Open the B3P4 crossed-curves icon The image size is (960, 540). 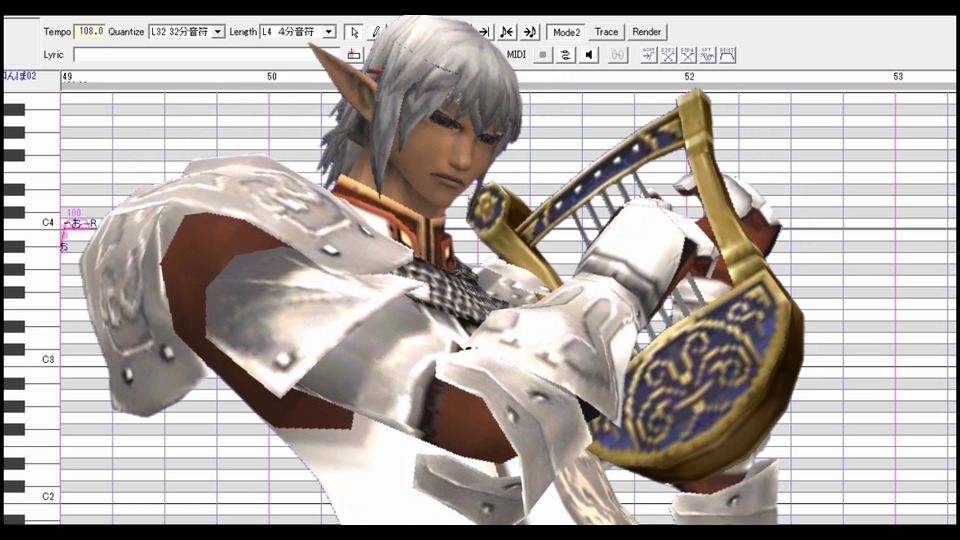[x=688, y=54]
